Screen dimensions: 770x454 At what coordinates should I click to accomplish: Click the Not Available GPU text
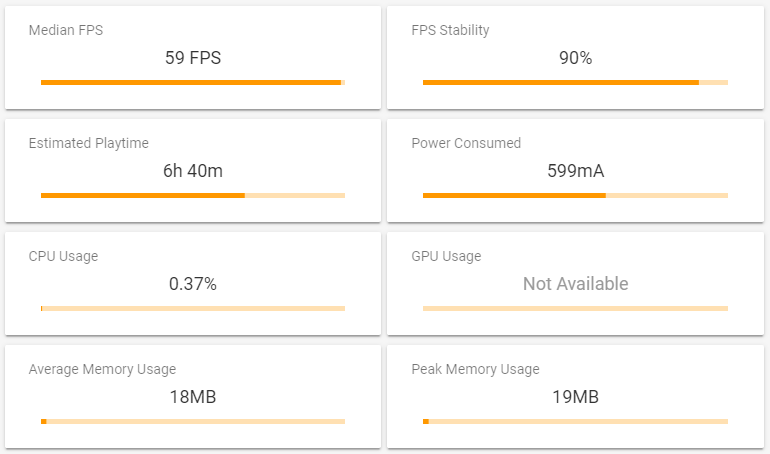[576, 284]
